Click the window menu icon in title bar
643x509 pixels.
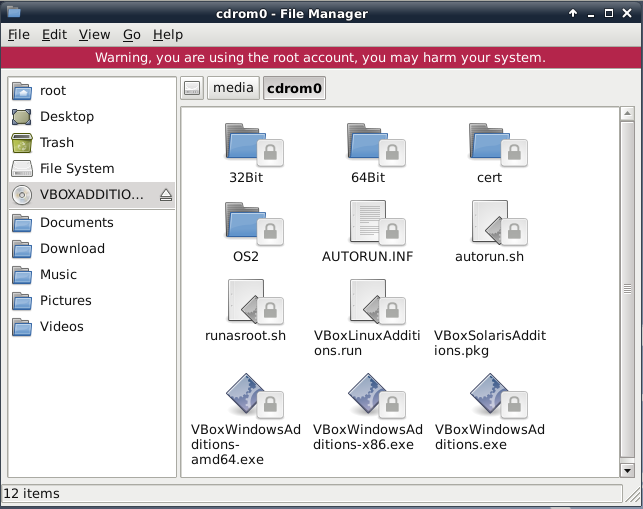pyautogui.click(x=13, y=12)
